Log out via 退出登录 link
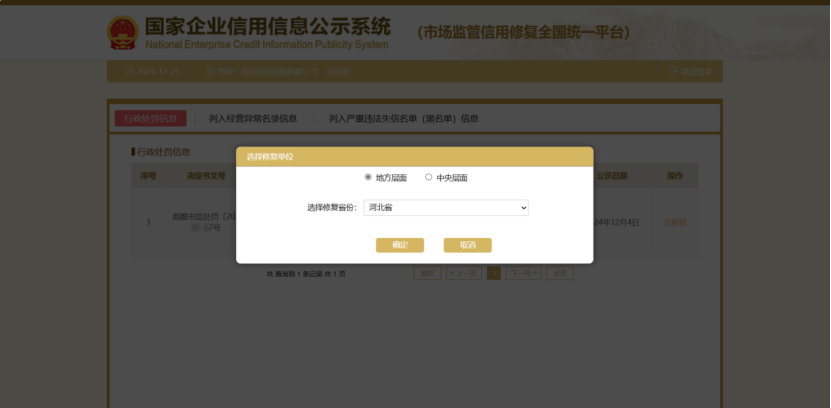 [x=691, y=72]
